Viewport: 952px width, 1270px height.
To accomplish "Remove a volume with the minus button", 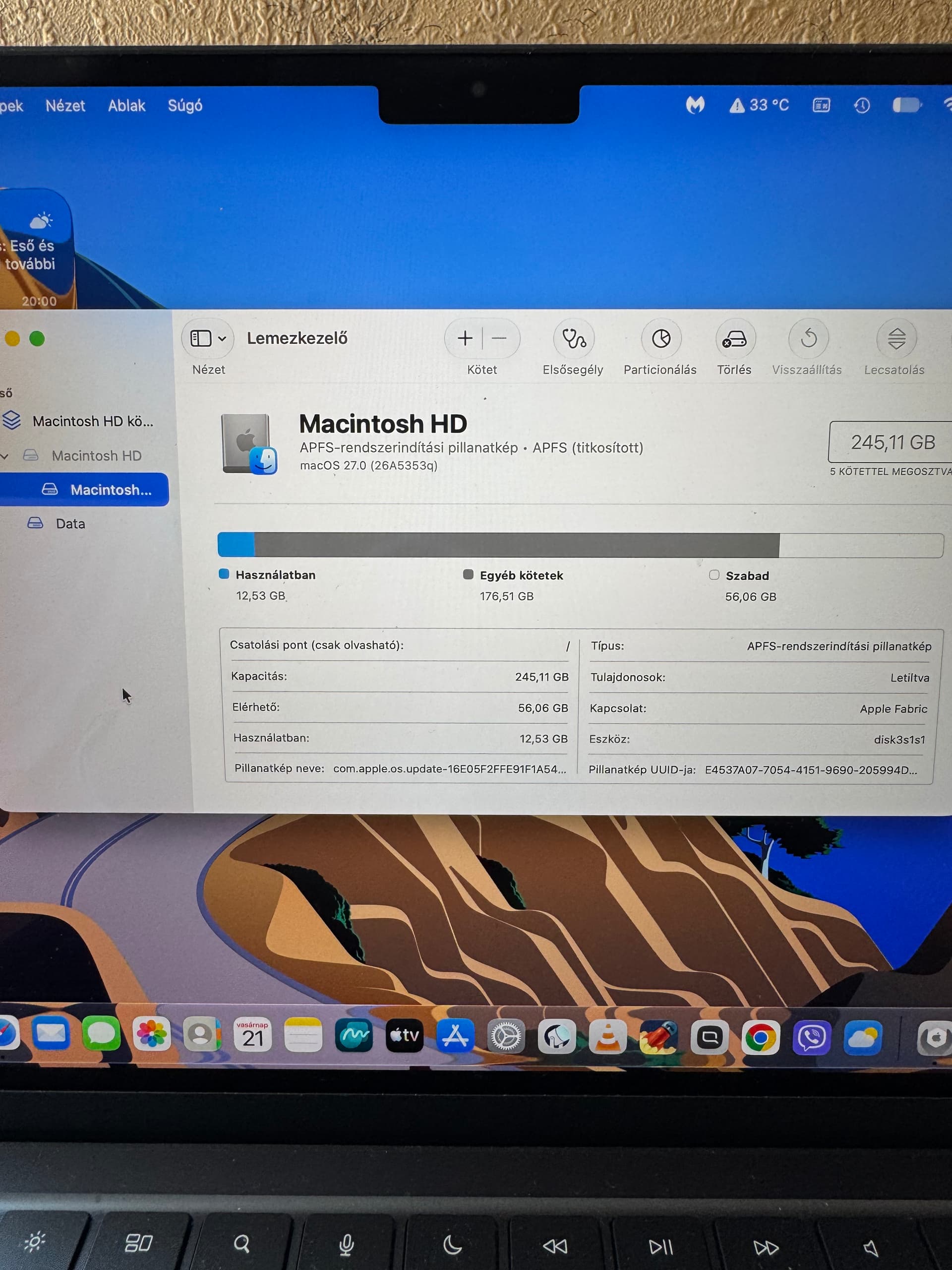I will click(499, 338).
